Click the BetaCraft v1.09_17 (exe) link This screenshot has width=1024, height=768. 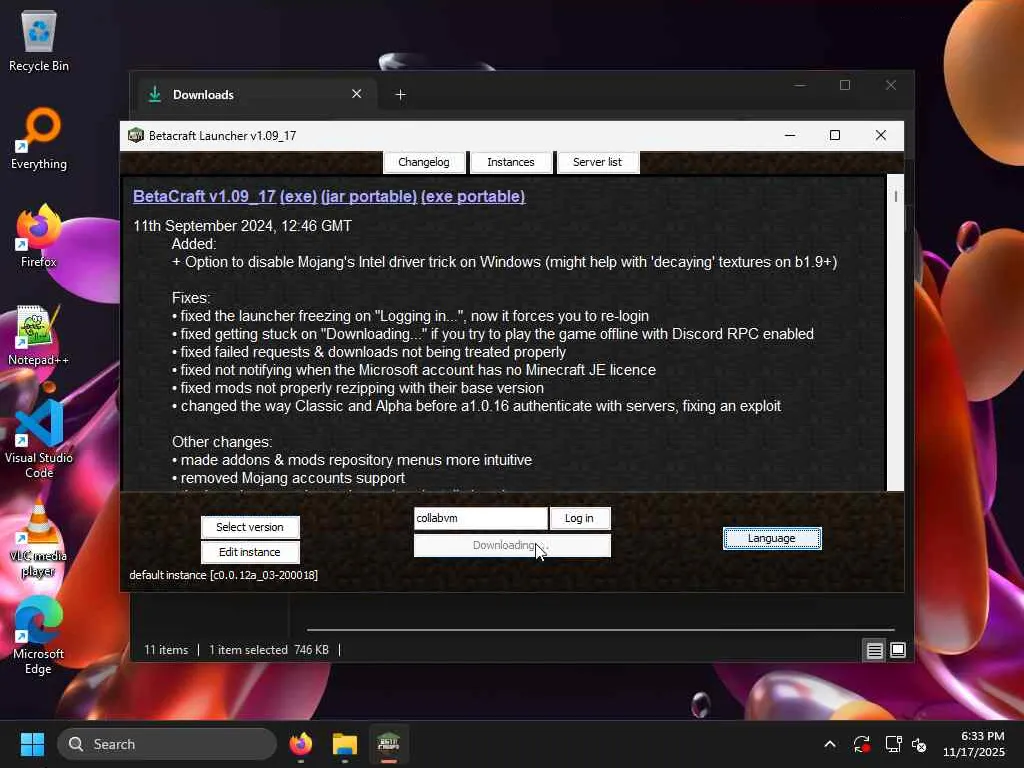tap(225, 197)
